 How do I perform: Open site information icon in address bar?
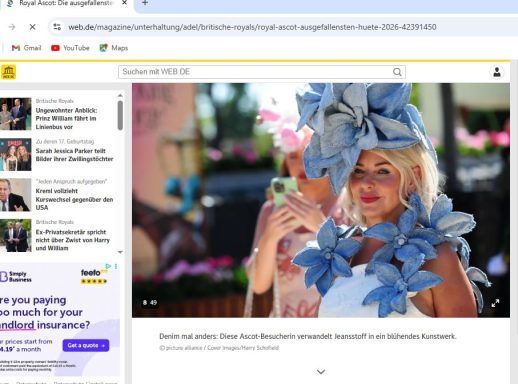point(57,27)
